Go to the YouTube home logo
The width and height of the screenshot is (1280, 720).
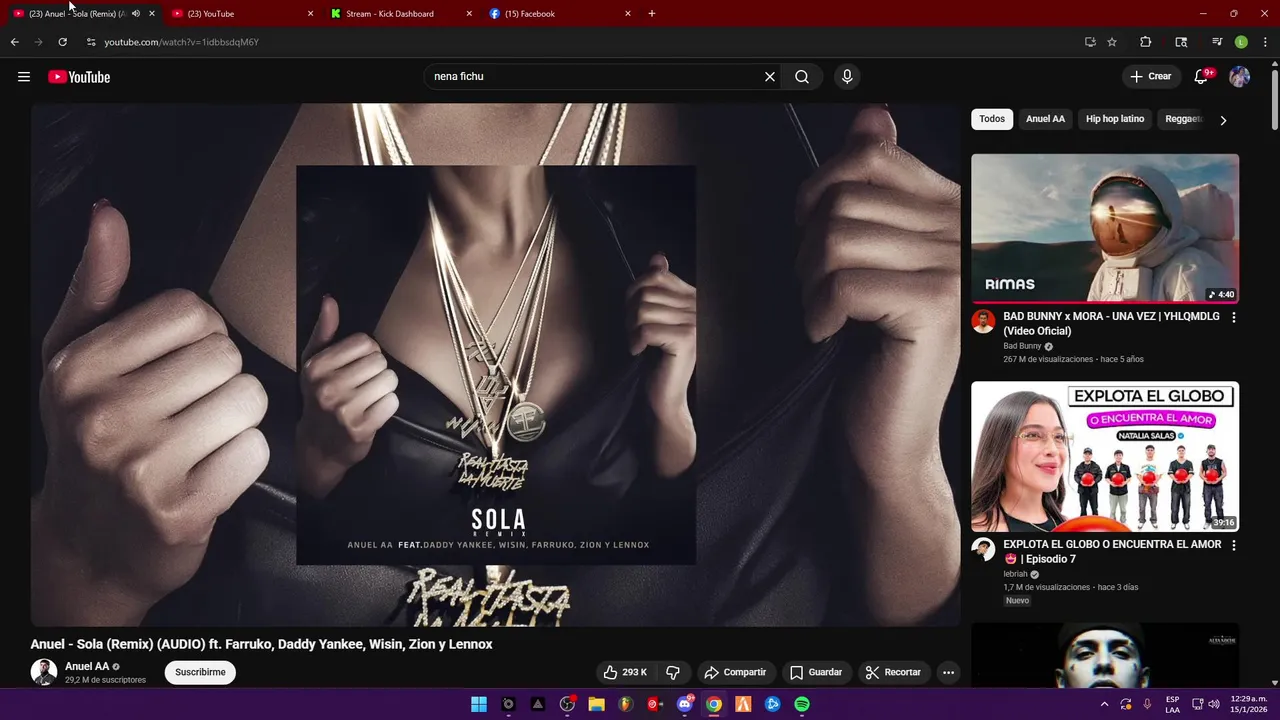[x=79, y=77]
